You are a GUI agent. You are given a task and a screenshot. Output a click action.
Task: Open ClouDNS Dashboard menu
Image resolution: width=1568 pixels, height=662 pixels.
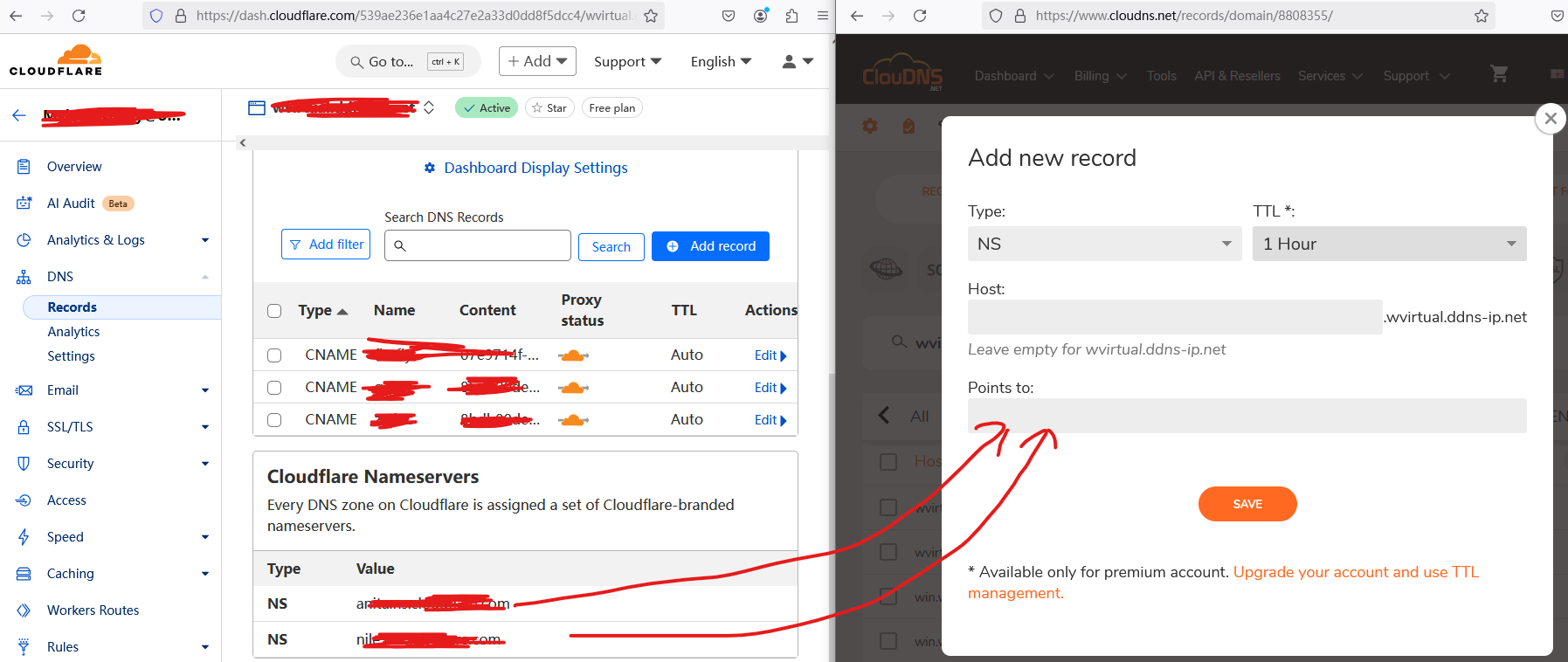coord(1014,76)
